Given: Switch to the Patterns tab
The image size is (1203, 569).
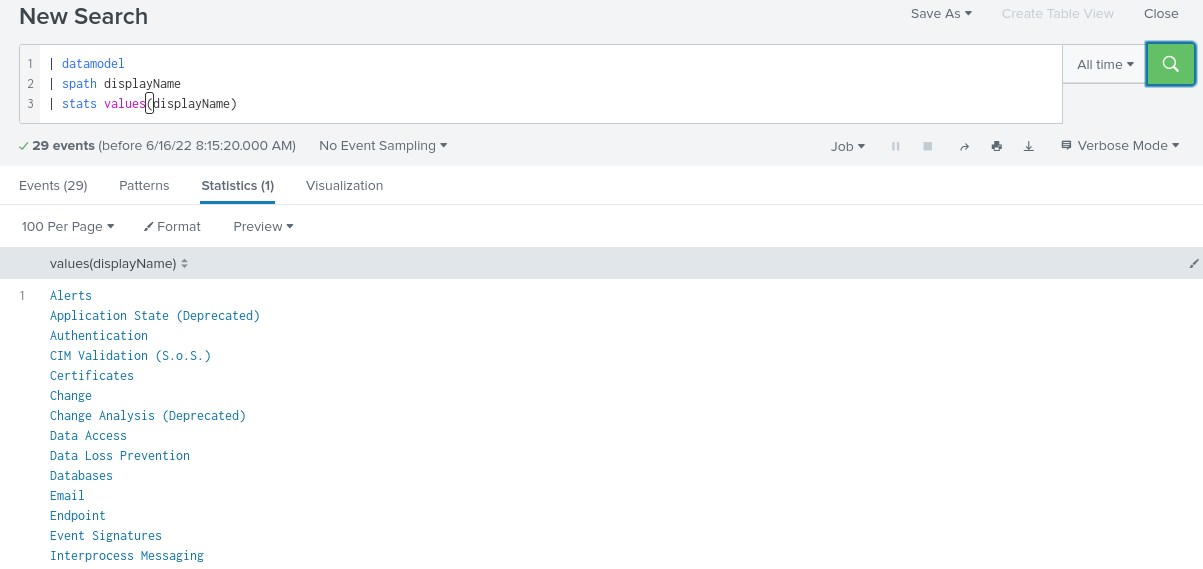Looking at the screenshot, I should (x=144, y=186).
